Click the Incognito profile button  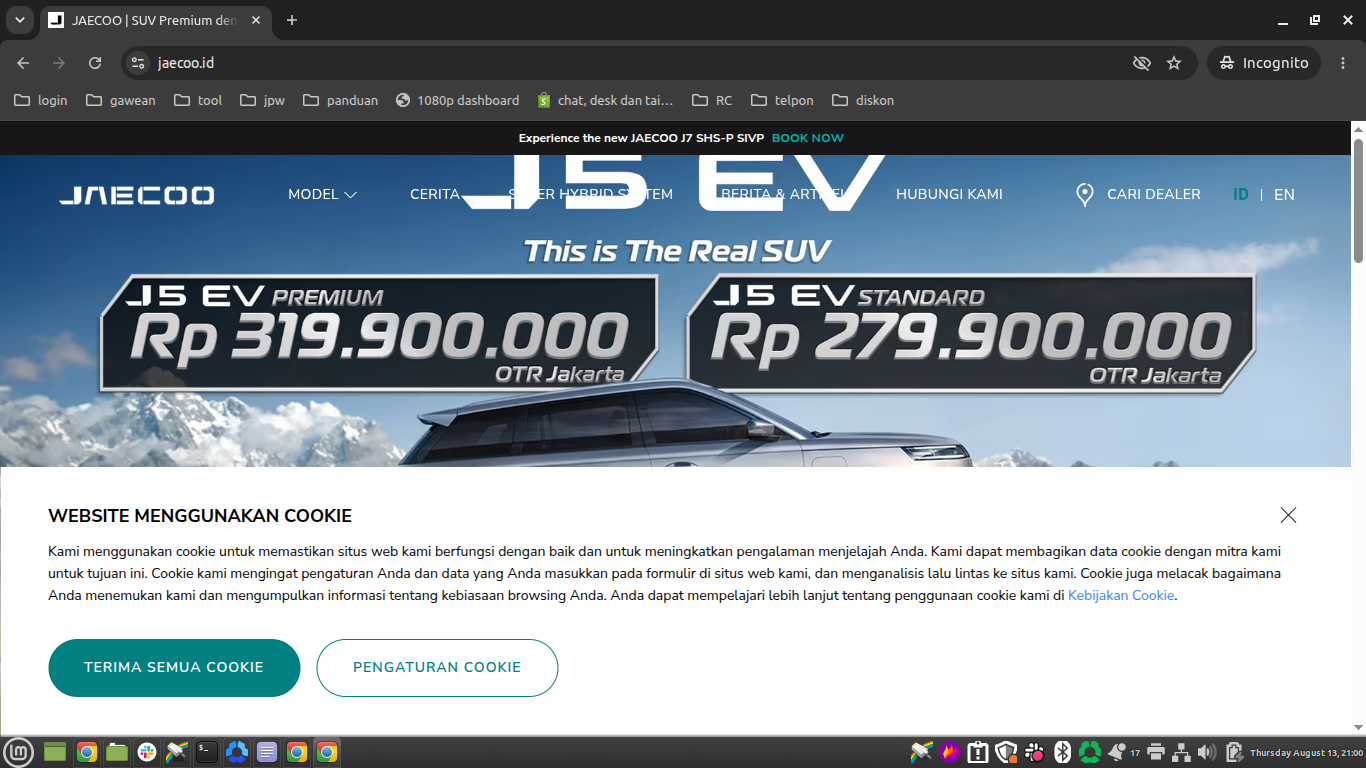point(1264,63)
